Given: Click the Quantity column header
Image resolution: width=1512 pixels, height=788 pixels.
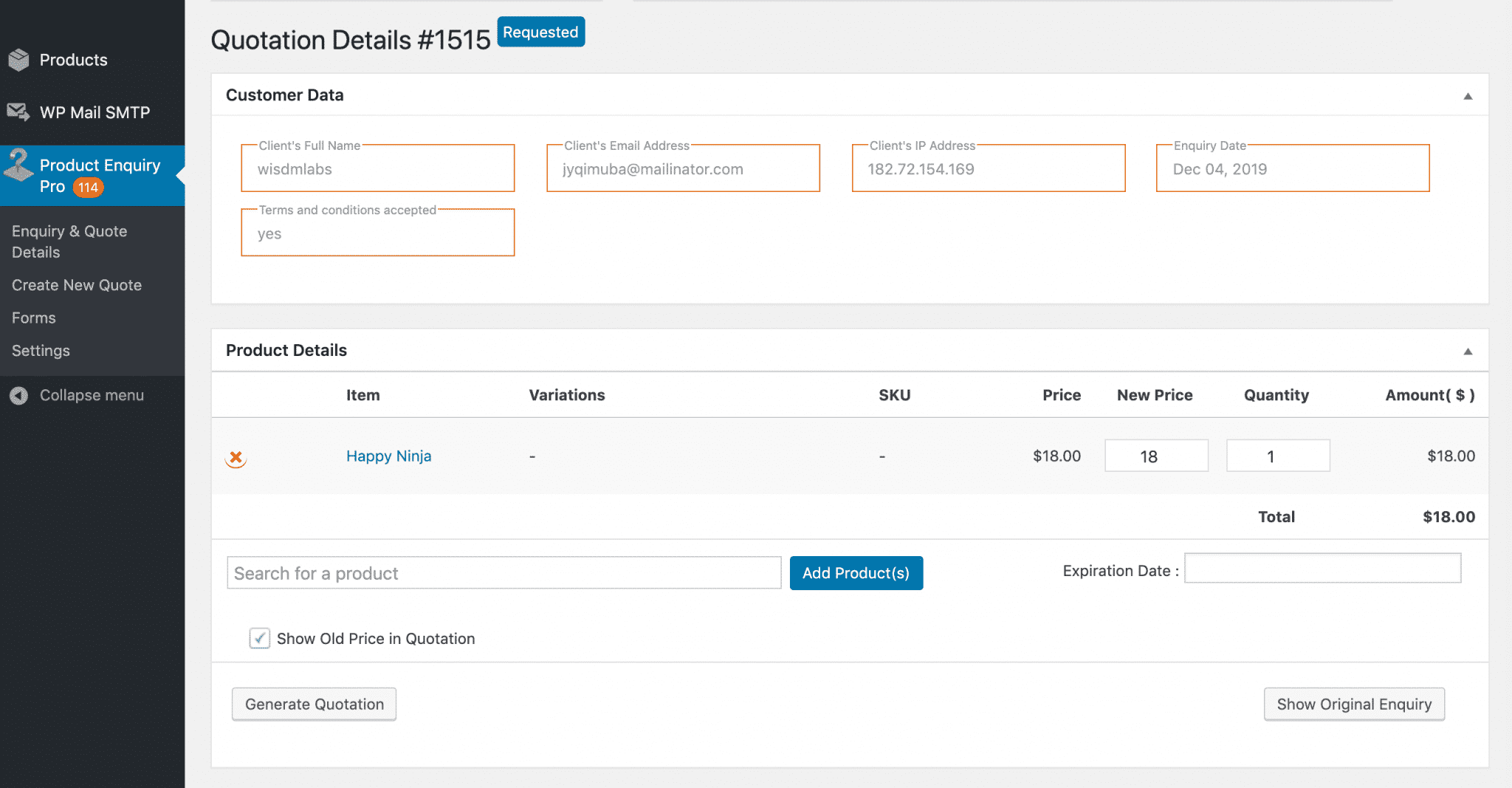Looking at the screenshot, I should [x=1276, y=395].
